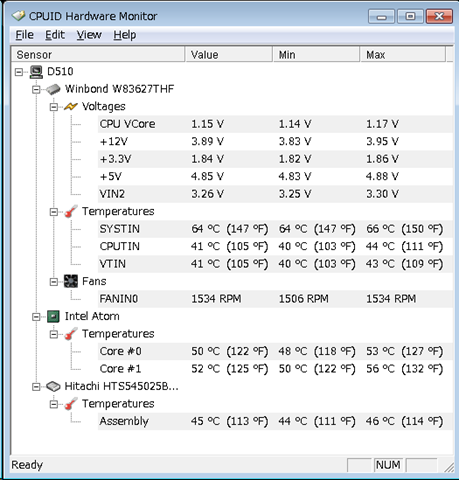This screenshot has height=480, width=459.
Task: Minimize the Hardware Monitor window
Action: point(382,16)
